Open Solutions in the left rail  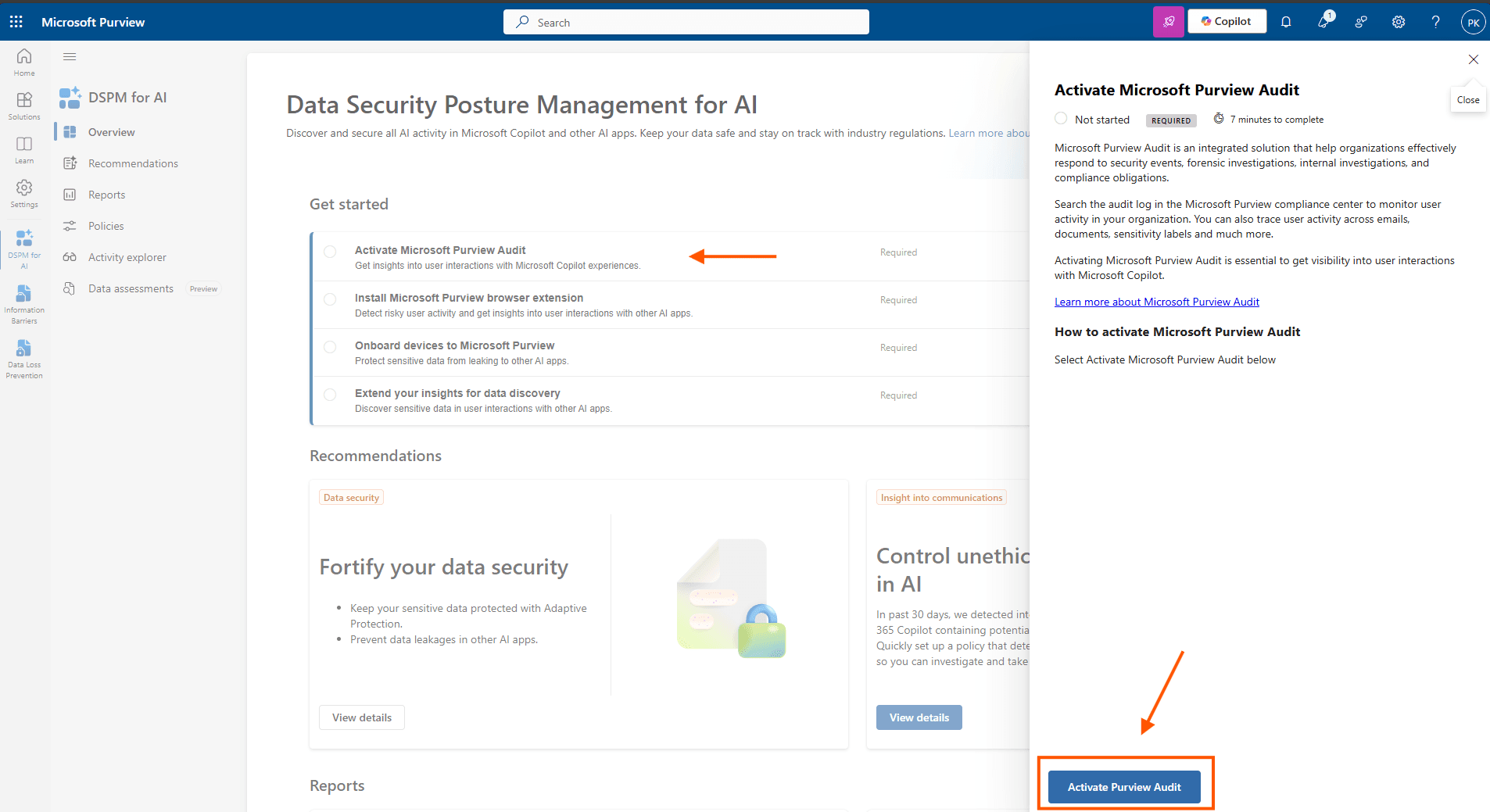click(24, 106)
